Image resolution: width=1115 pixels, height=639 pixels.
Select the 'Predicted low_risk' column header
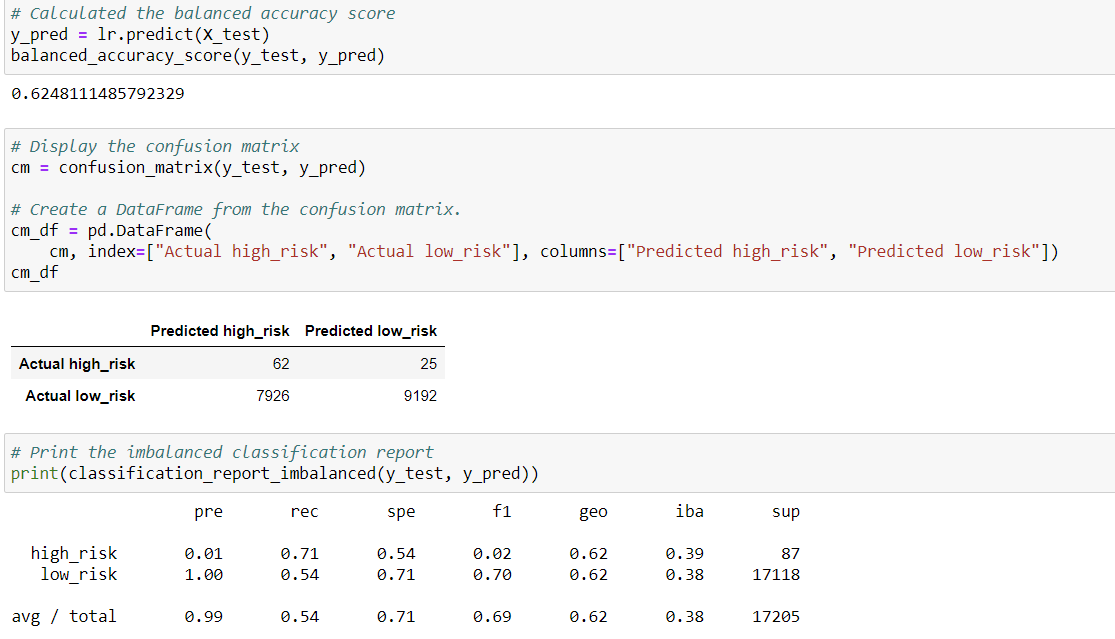coord(370,331)
